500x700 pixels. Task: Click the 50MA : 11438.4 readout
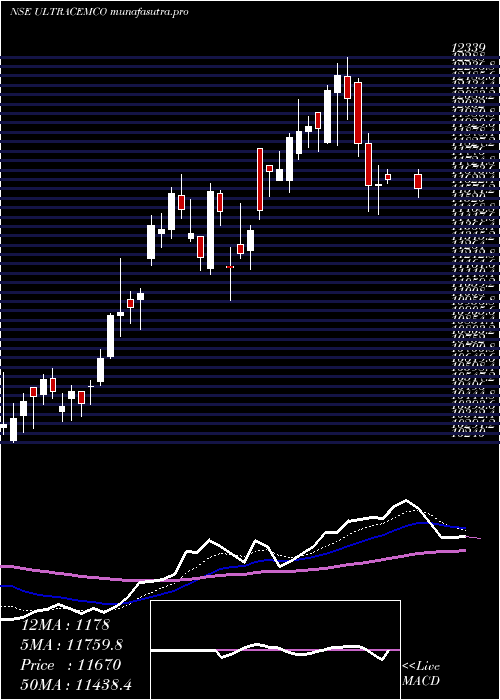(76, 685)
